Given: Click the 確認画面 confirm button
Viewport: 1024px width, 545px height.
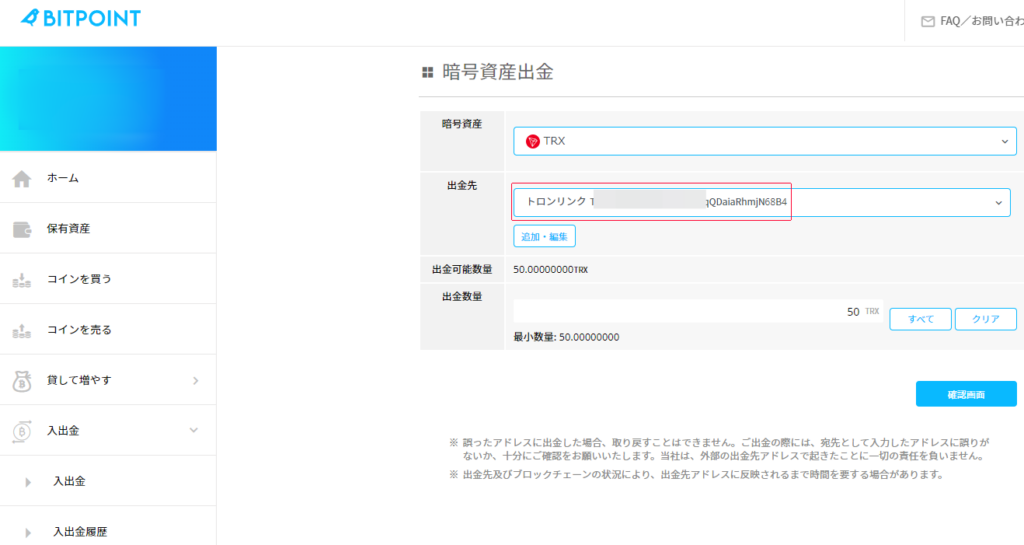Looking at the screenshot, I should click(x=965, y=394).
